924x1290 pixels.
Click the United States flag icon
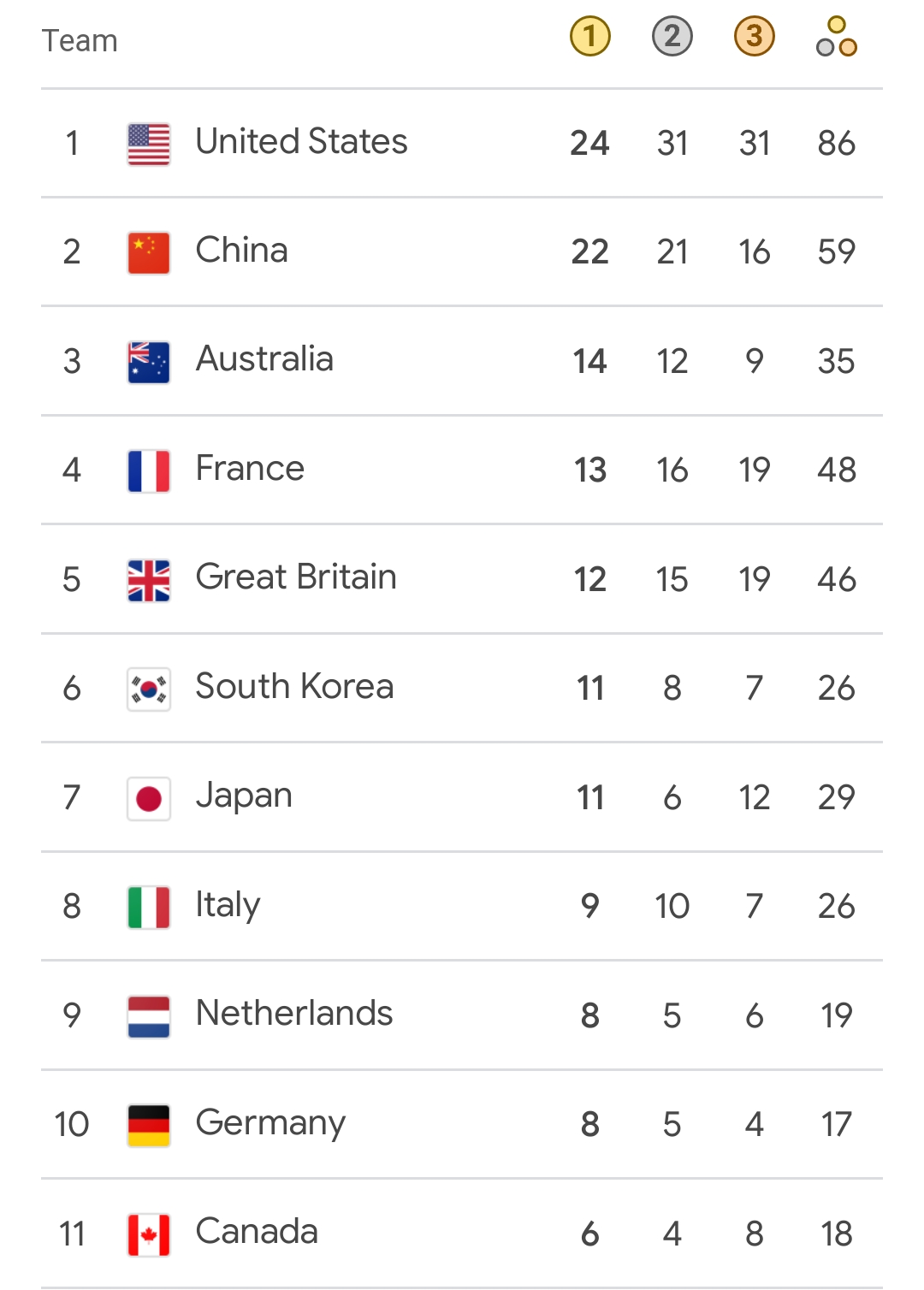tap(149, 144)
